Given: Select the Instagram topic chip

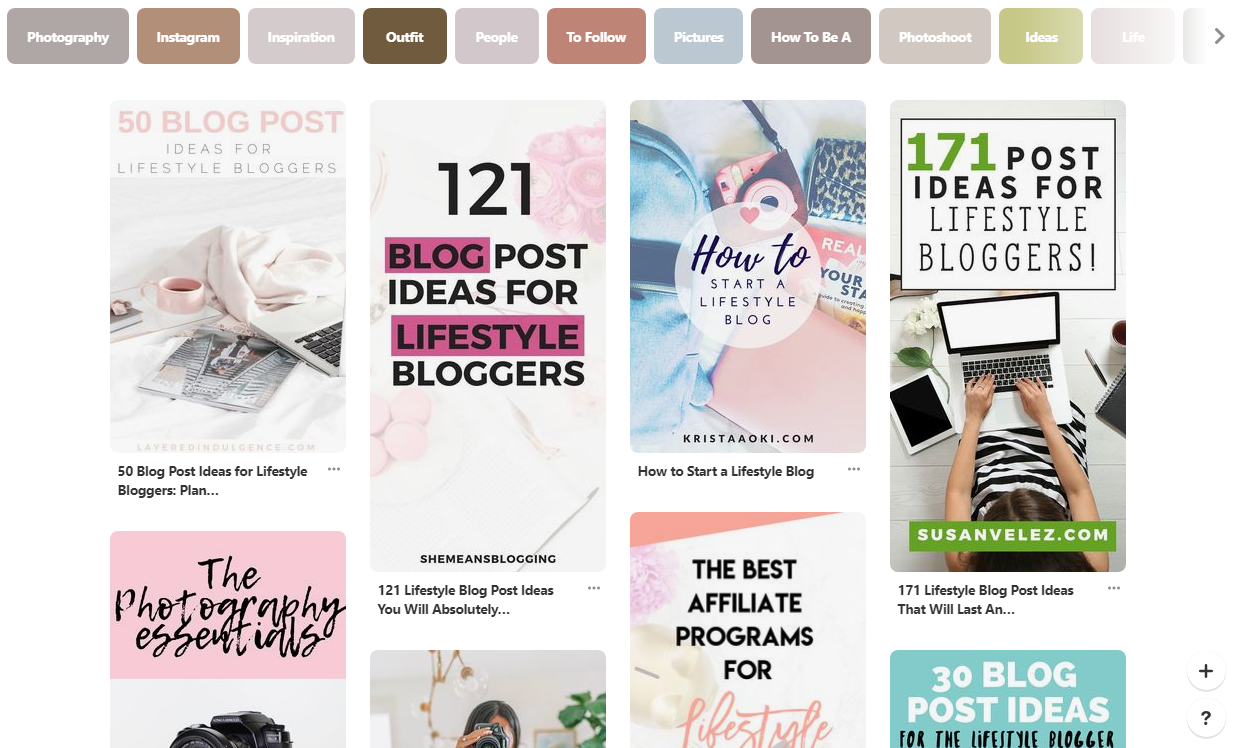Looking at the screenshot, I should (x=188, y=36).
